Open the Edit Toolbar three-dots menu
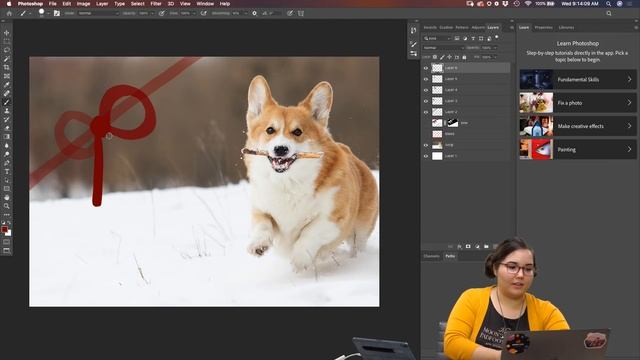This screenshot has height=360, width=640. [7, 215]
